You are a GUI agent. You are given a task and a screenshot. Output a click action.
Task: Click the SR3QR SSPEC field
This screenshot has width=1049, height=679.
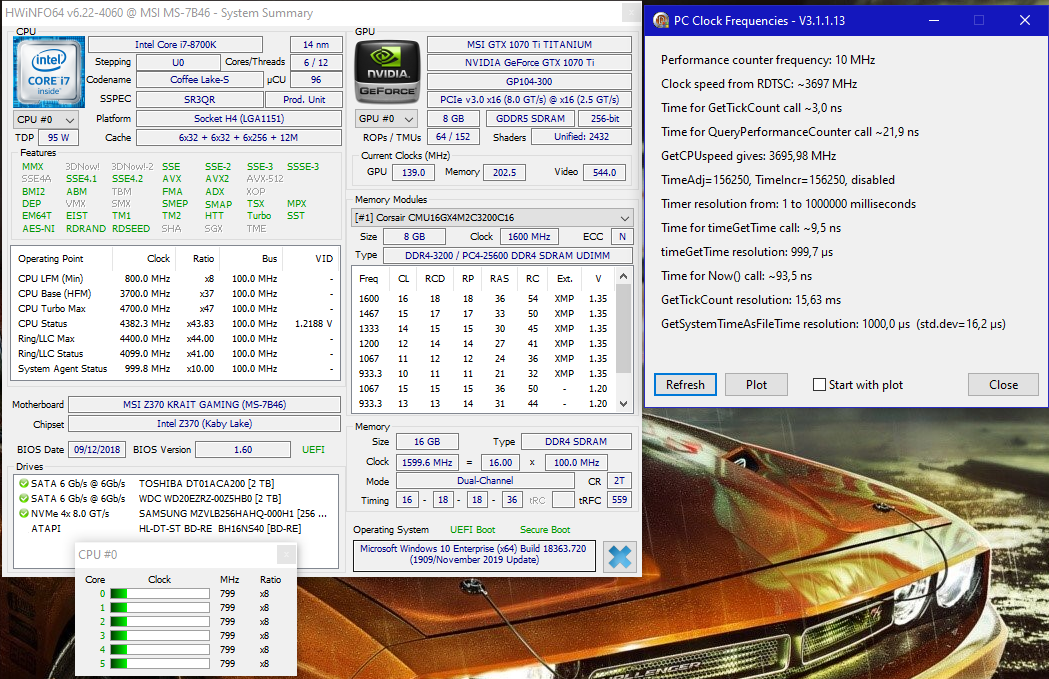pyautogui.click(x=199, y=100)
